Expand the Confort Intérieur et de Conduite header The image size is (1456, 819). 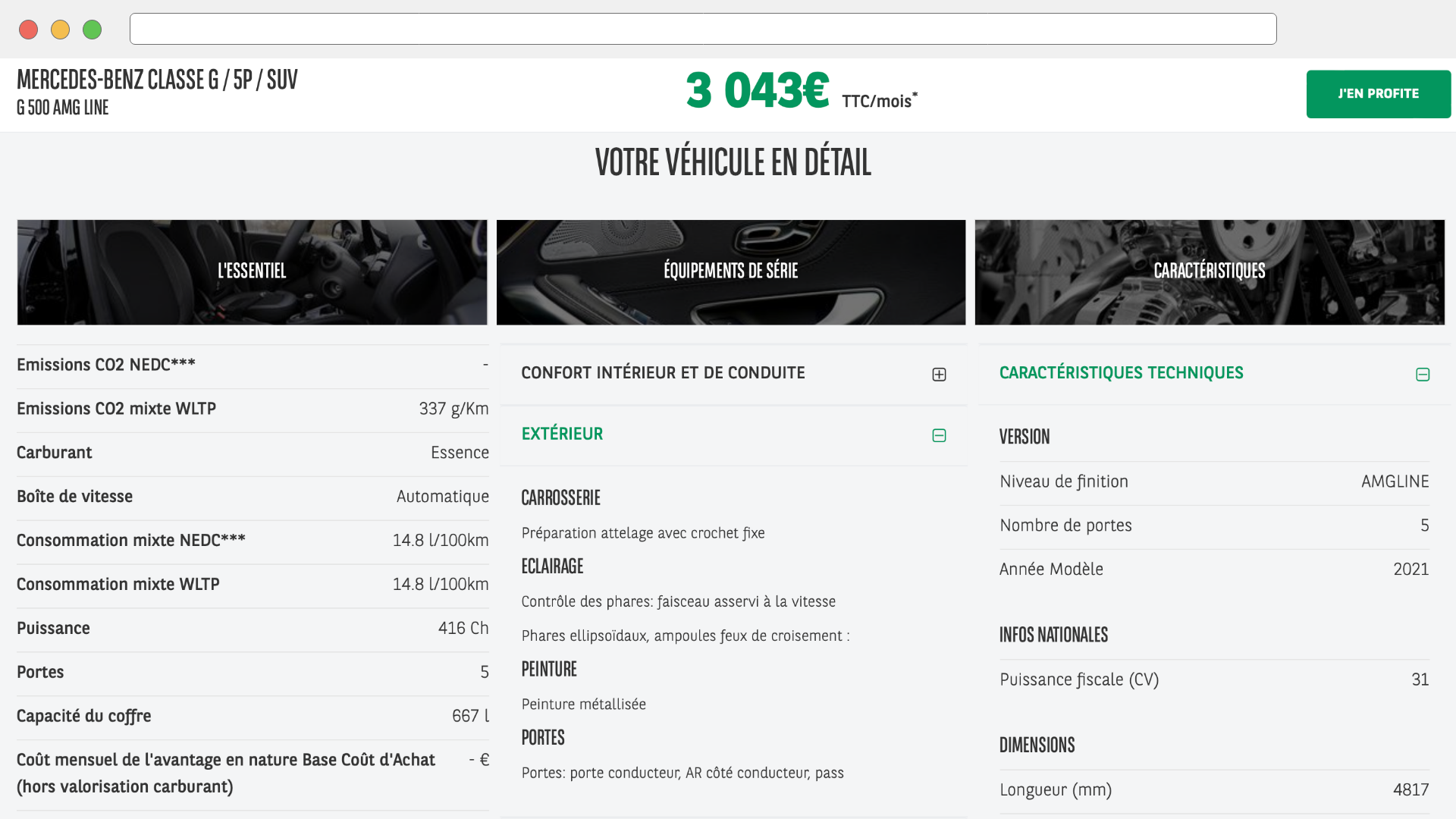[x=663, y=373]
